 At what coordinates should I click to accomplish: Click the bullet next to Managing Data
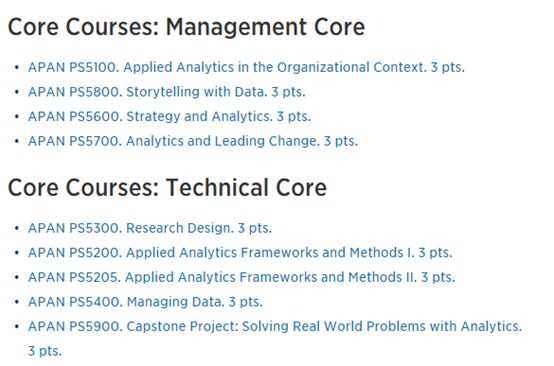(17, 302)
